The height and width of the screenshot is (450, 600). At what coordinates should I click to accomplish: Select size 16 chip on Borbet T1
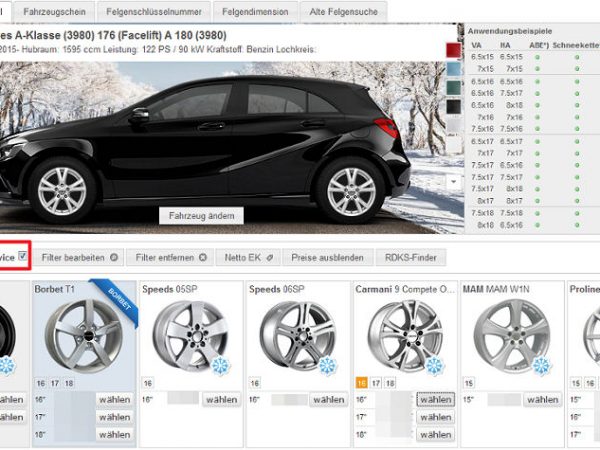41,383
